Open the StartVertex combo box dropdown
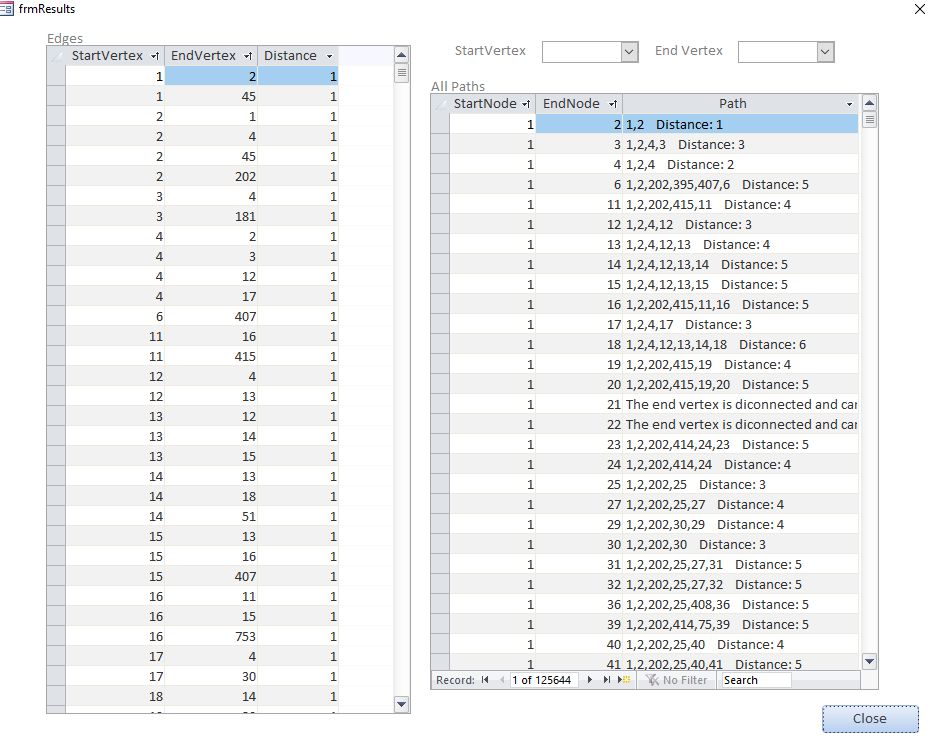 [629, 52]
